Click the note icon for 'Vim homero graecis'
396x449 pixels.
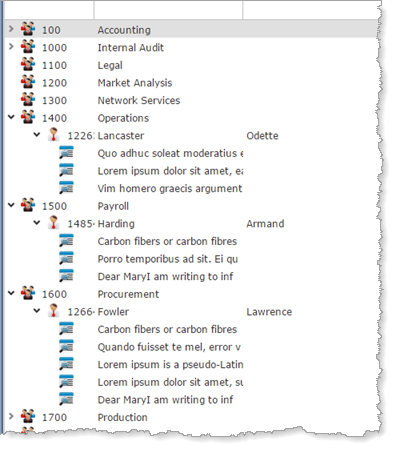point(66,188)
